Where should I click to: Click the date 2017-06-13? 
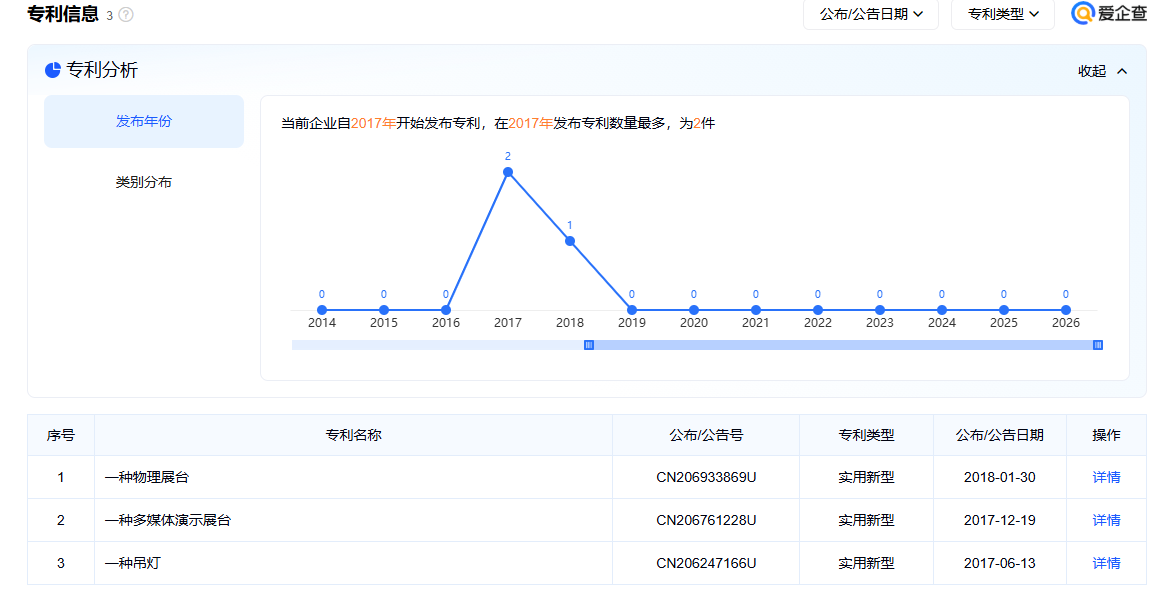(x=999, y=563)
